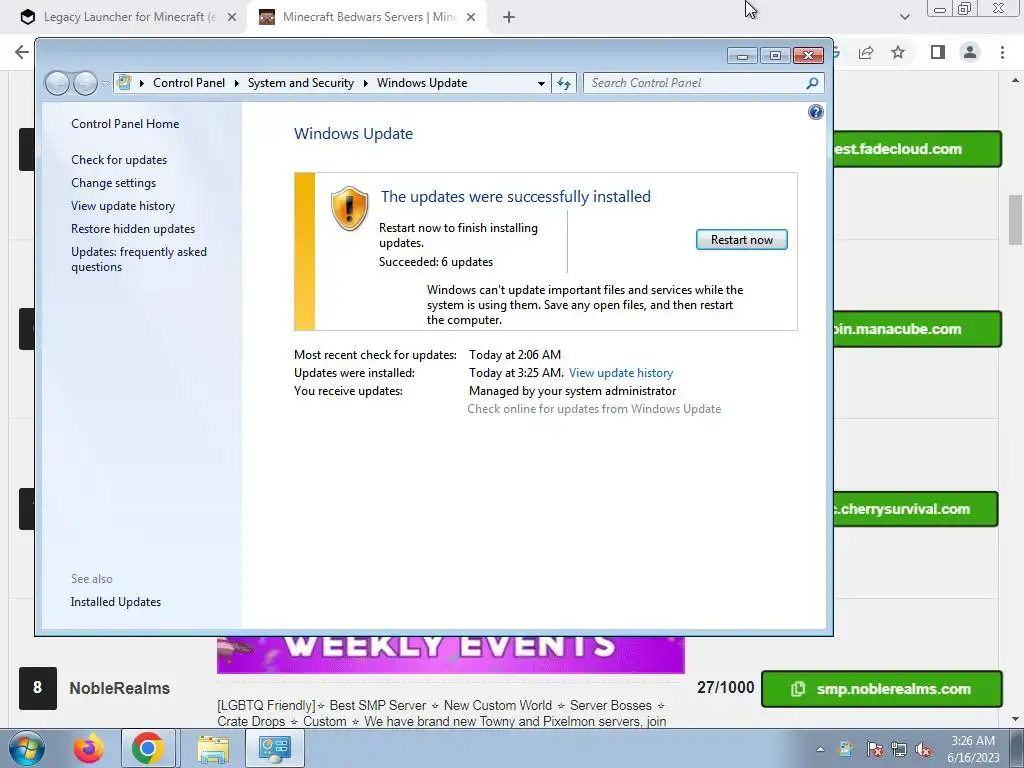Open File Explorer from taskbar
Image resolution: width=1024 pixels, height=768 pixels.
pyautogui.click(x=213, y=748)
